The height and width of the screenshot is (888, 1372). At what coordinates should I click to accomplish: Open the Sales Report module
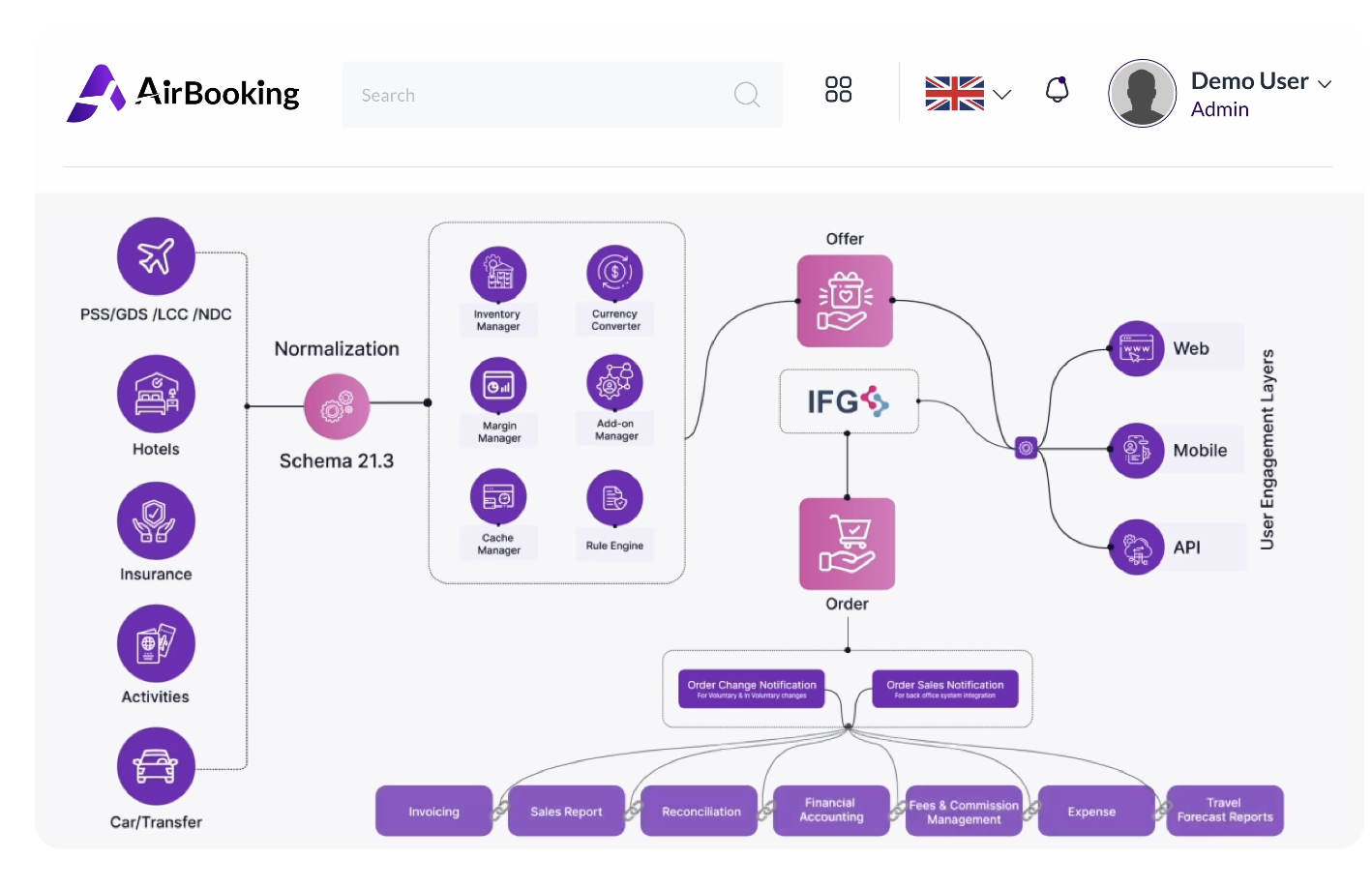click(x=566, y=812)
